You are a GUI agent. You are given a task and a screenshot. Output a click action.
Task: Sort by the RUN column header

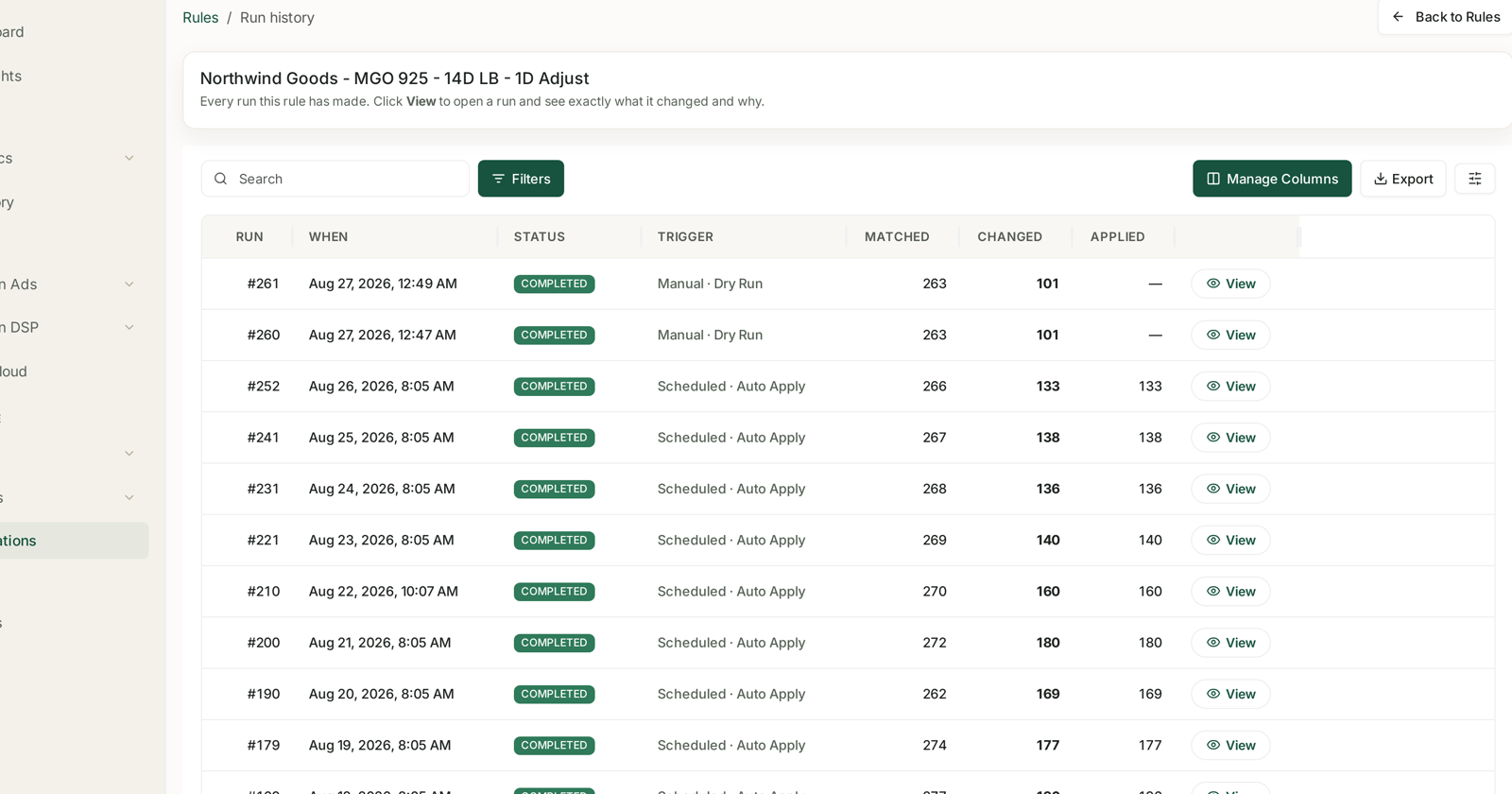point(249,236)
